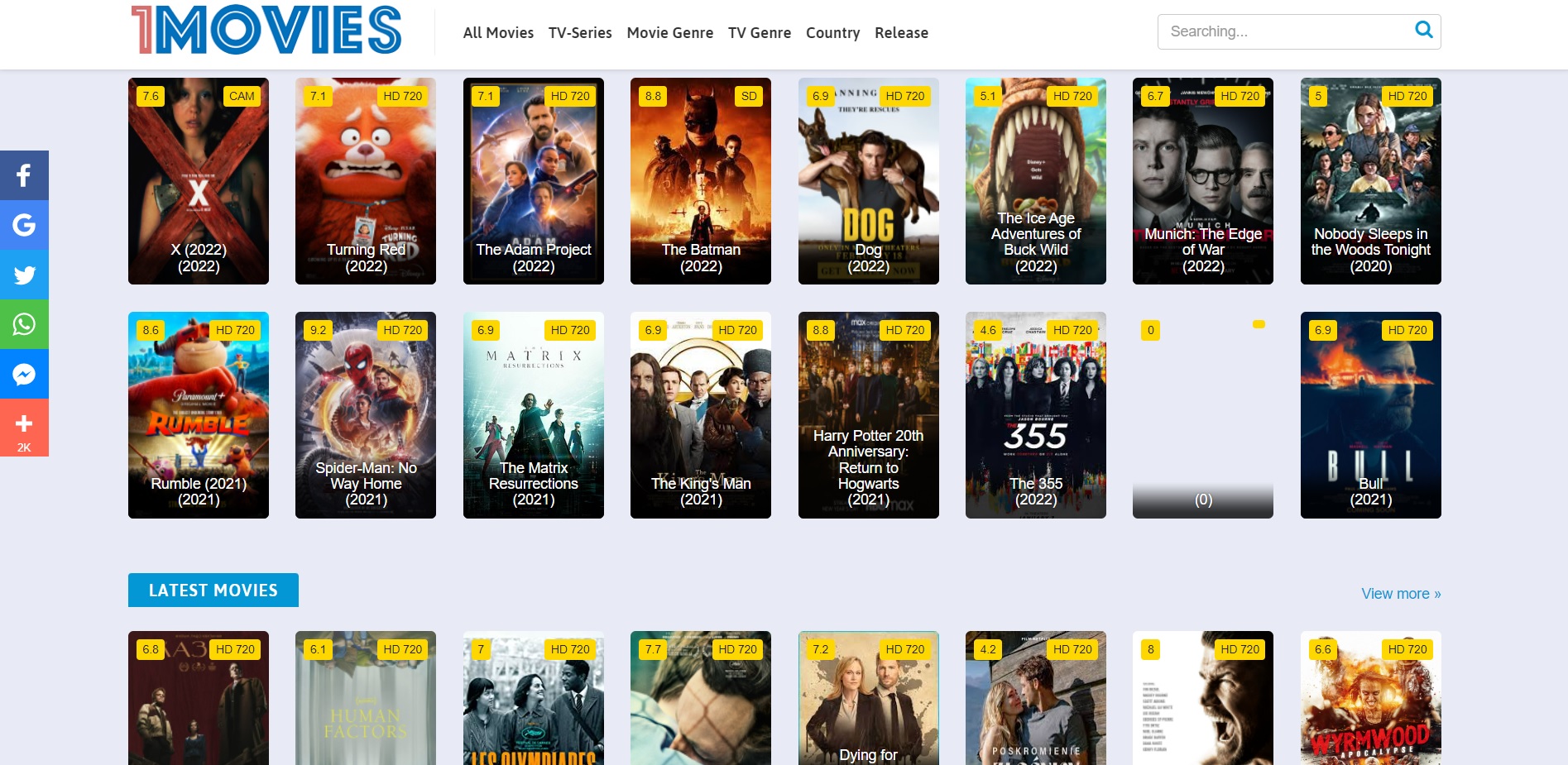Screen dimensions: 1568x765
Task: Open the blank (0) movie card
Action: pos(1203,415)
